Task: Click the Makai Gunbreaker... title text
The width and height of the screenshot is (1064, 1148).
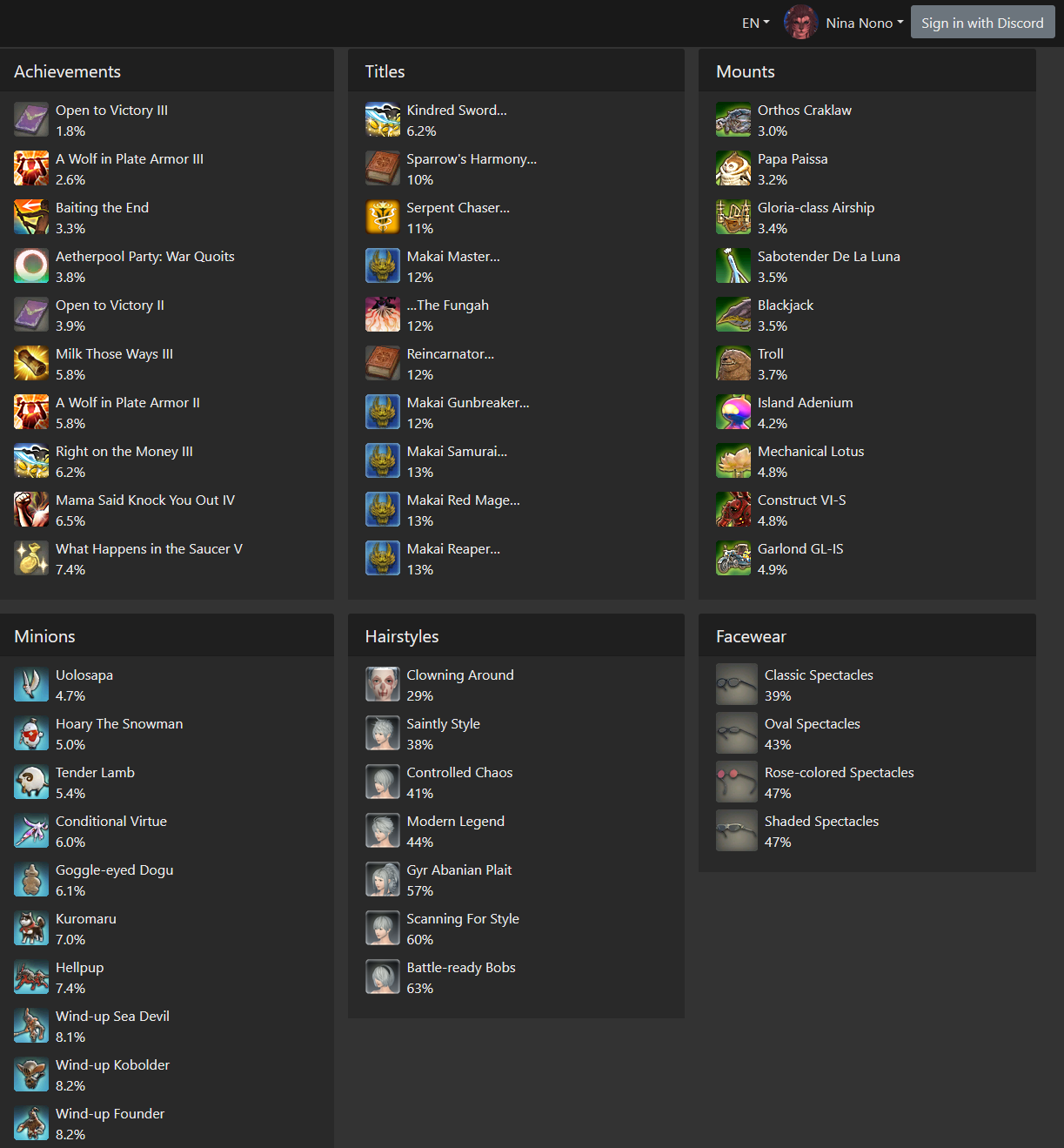Action: [x=468, y=403]
